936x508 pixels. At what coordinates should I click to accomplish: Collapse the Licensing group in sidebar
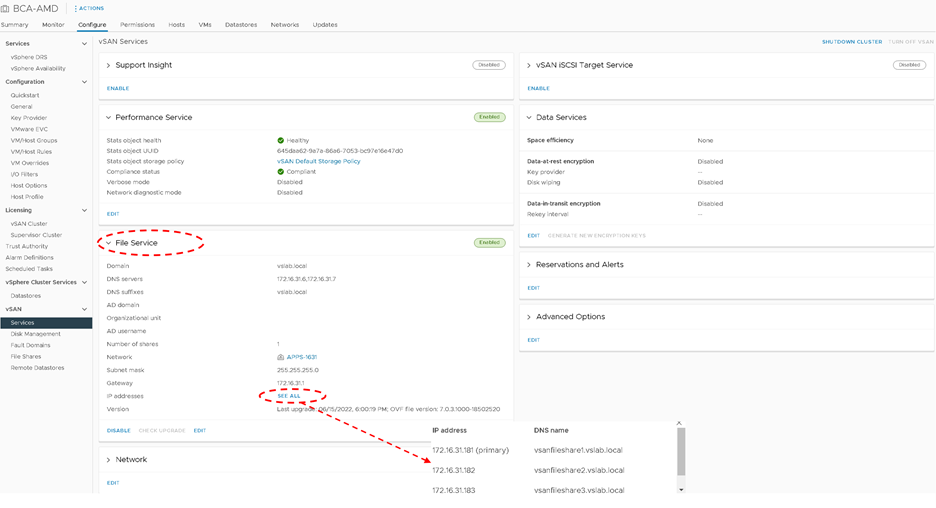[85, 210]
